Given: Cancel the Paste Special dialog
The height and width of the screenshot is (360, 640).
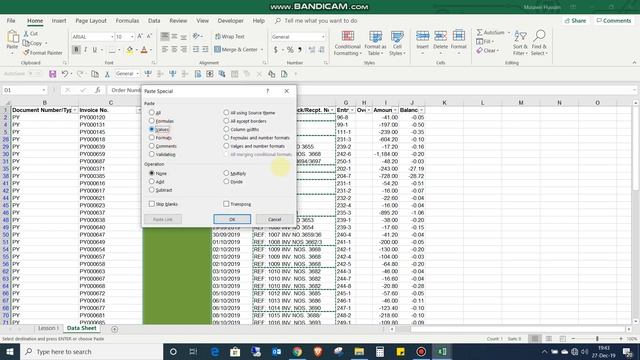Looking at the screenshot, I should click(274, 219).
